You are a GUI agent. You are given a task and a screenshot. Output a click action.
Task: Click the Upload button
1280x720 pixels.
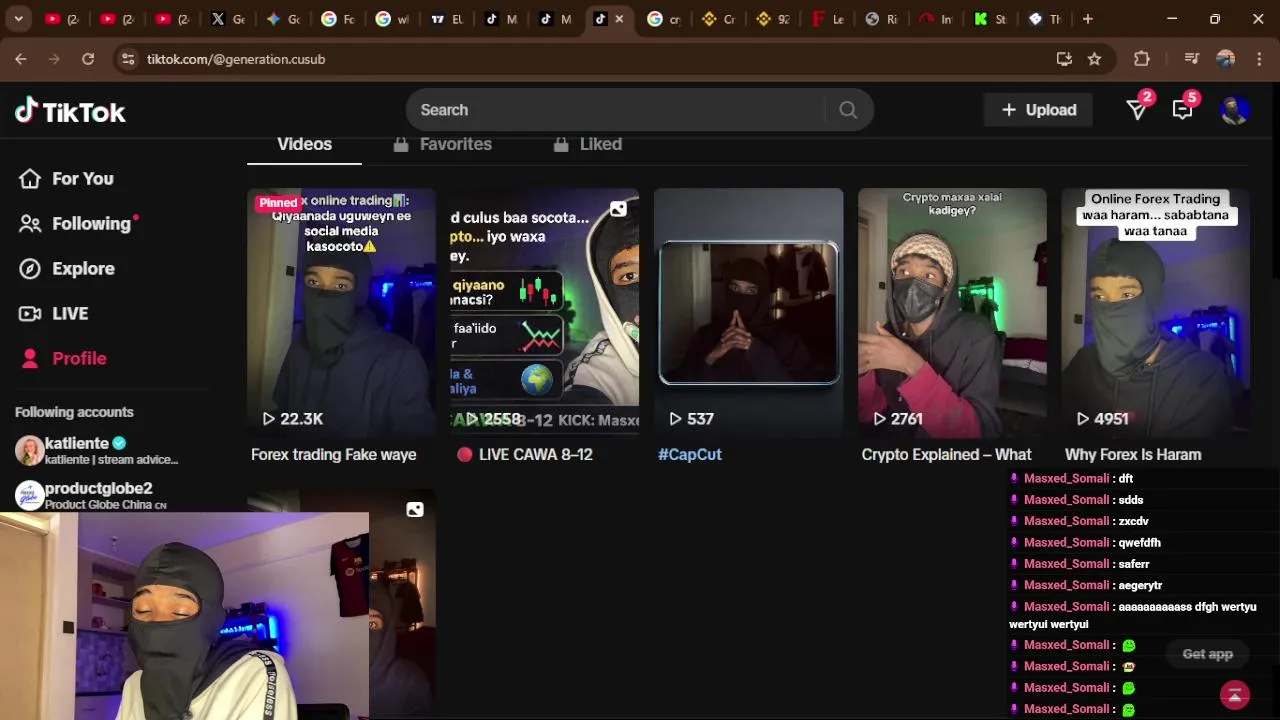(x=1038, y=110)
